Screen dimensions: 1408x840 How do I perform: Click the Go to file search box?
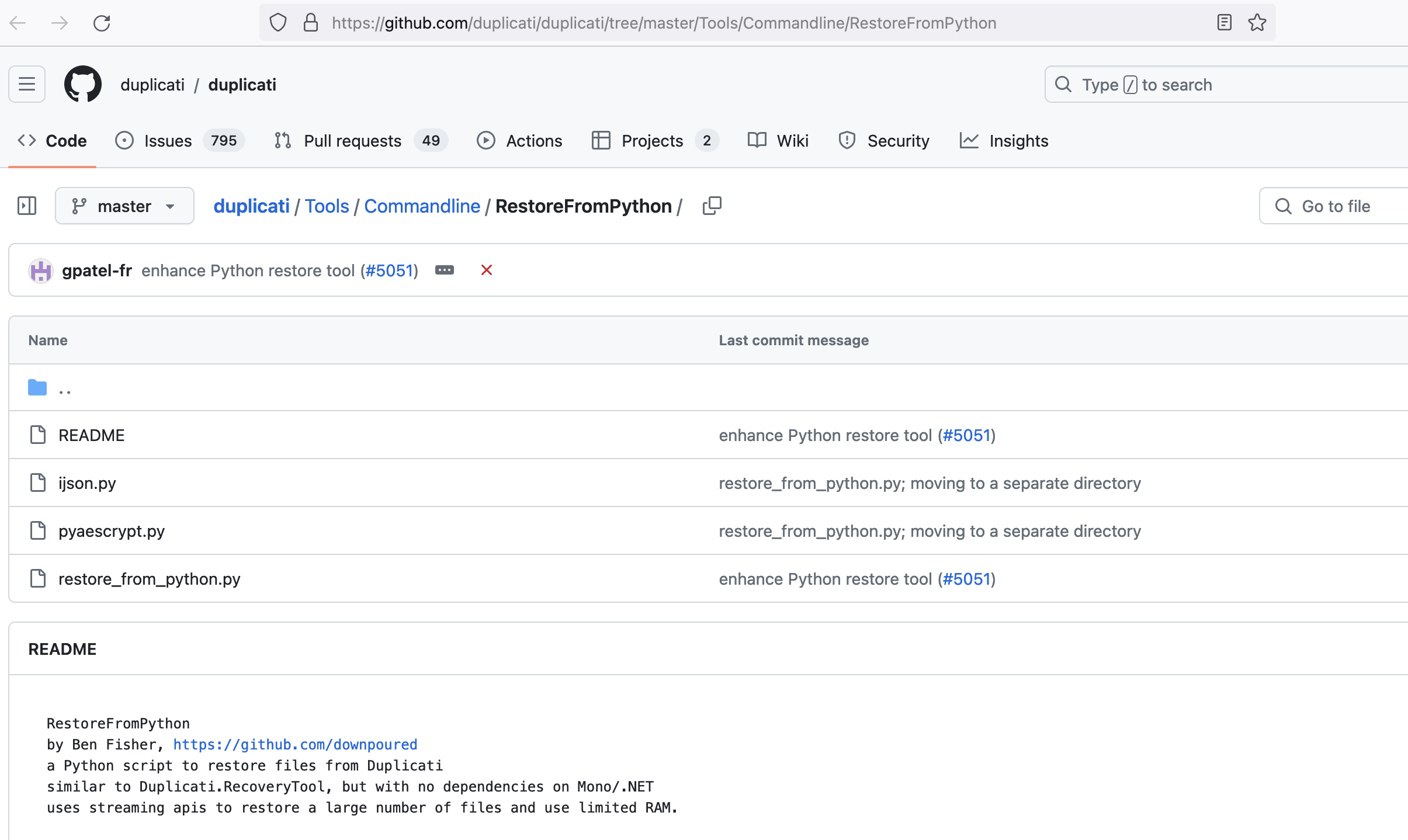click(1333, 206)
